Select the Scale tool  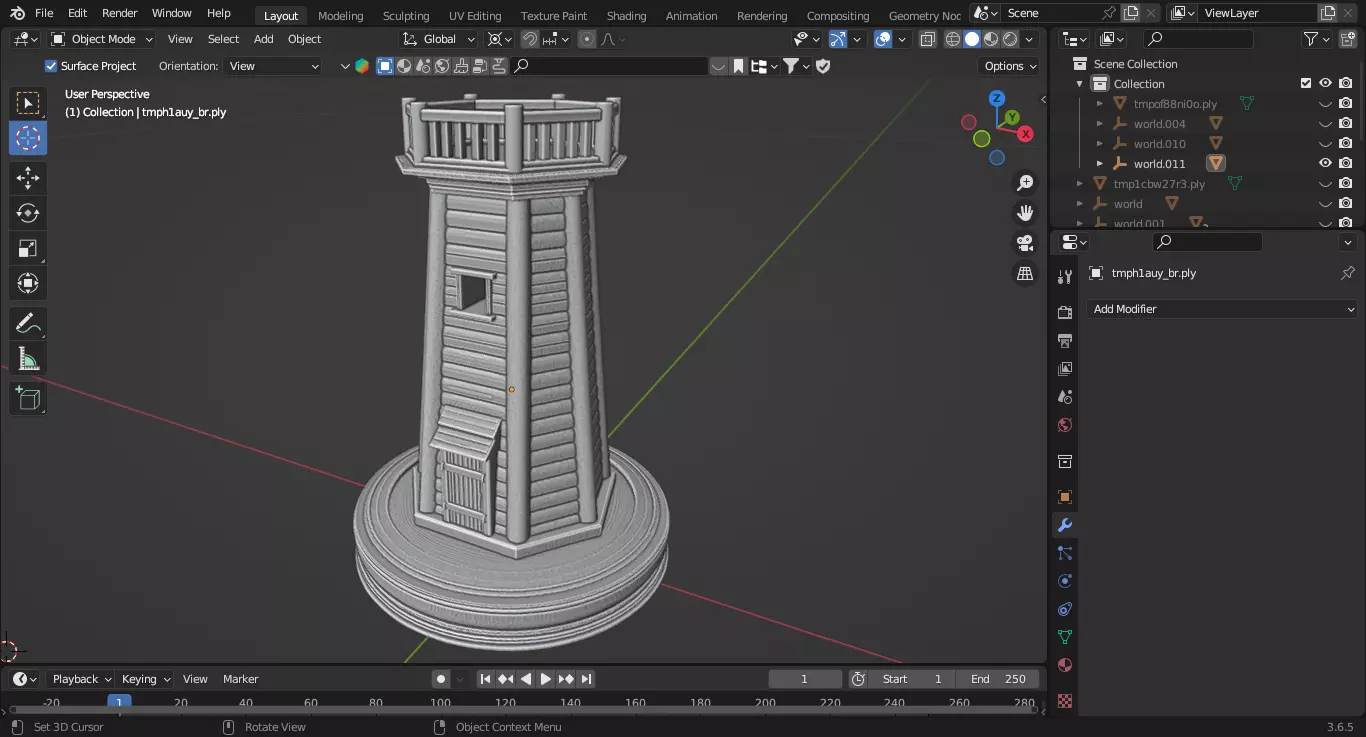[x=28, y=248]
